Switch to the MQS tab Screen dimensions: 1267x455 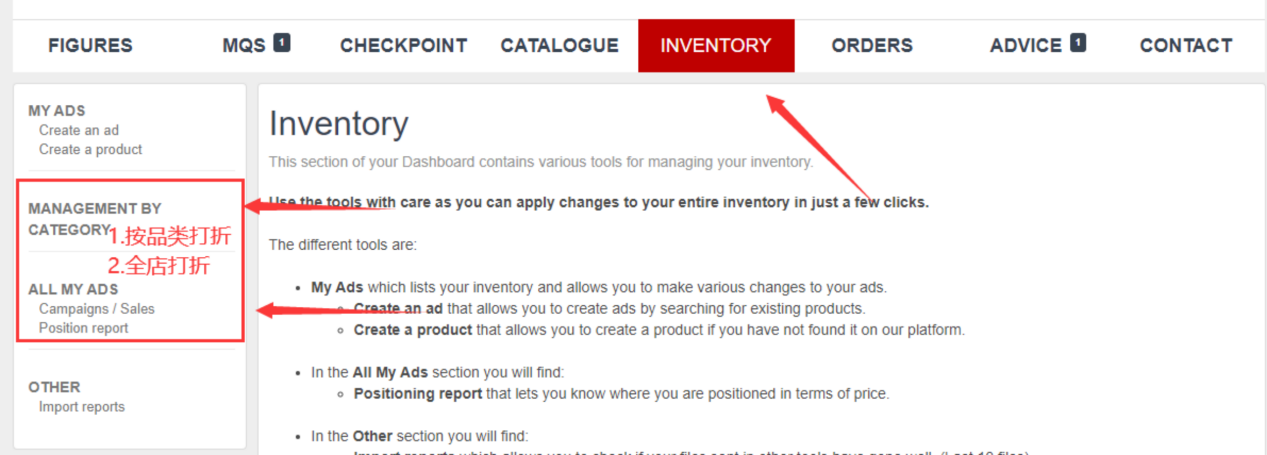point(244,45)
